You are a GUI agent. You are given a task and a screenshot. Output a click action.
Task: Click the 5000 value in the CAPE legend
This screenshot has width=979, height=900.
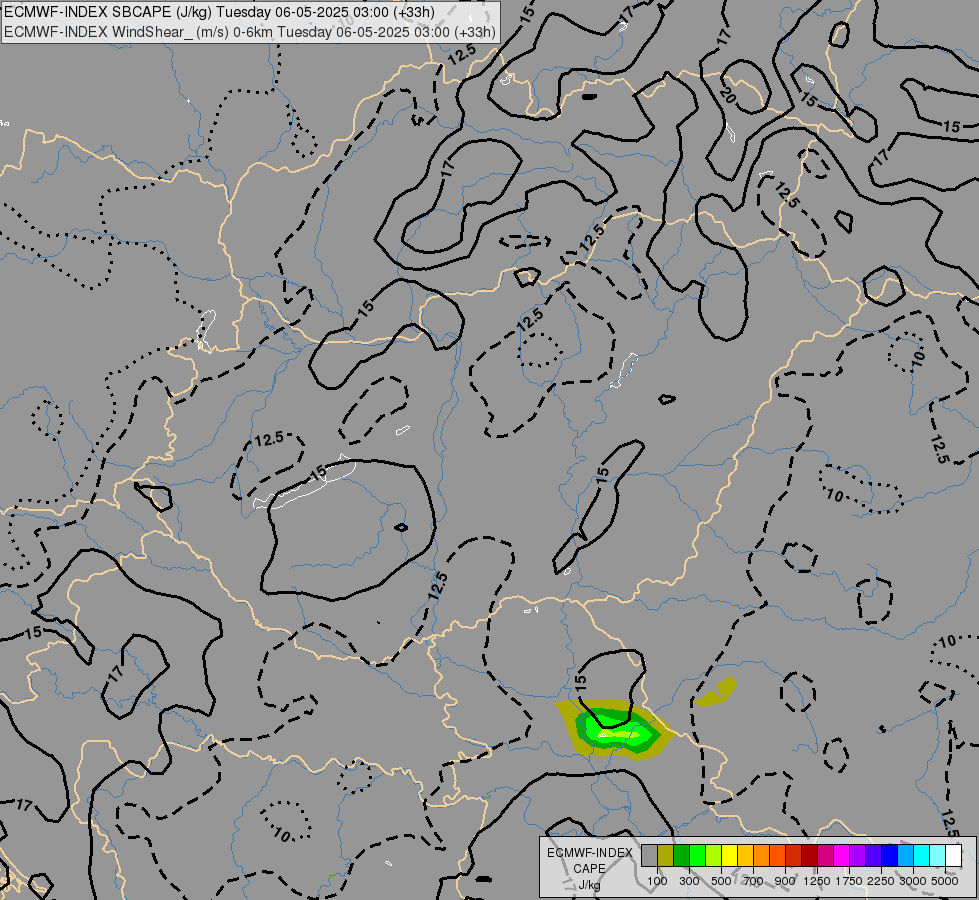tap(945, 881)
